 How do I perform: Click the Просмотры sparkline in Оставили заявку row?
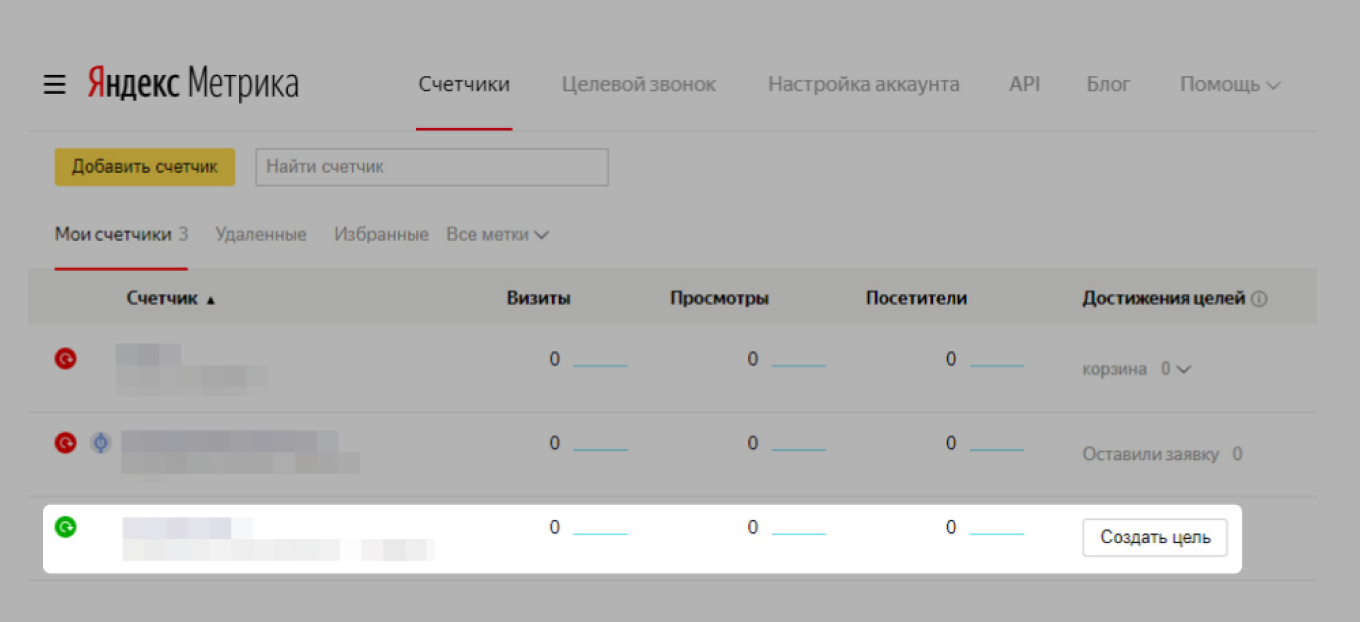(798, 448)
